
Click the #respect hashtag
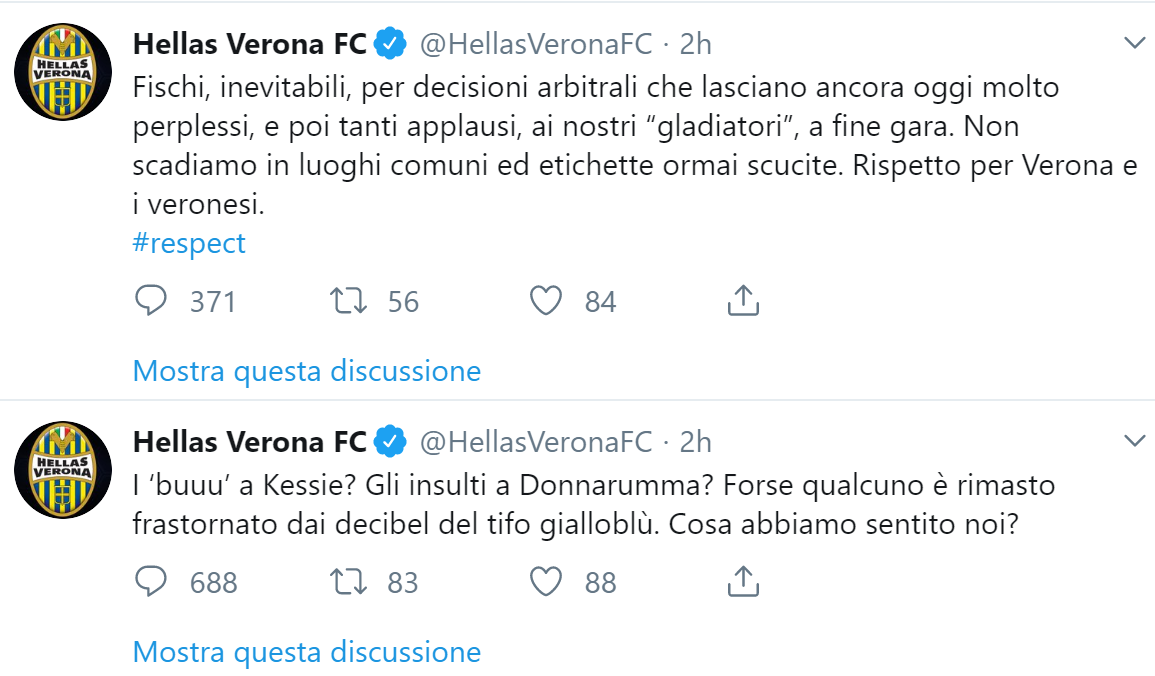[189, 243]
